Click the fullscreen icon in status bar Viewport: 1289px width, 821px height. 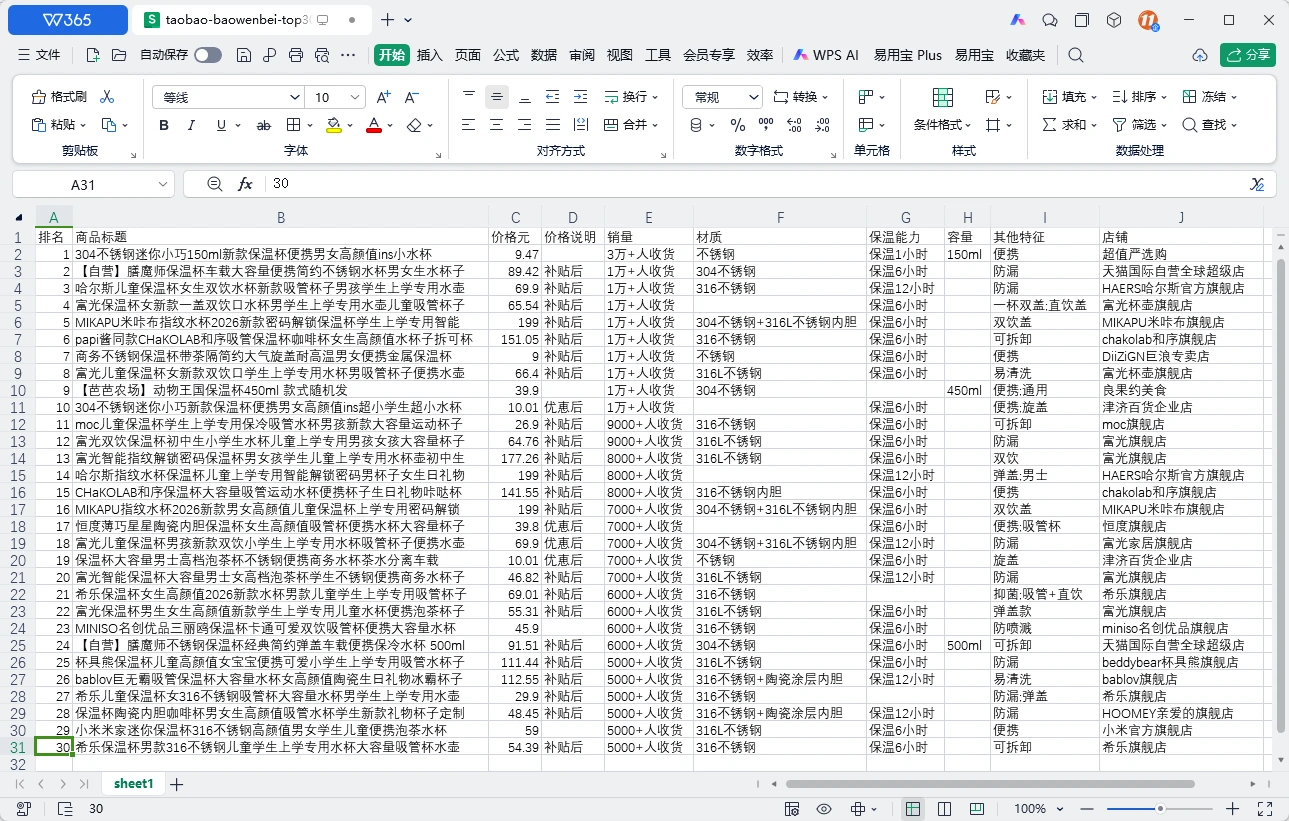coord(1264,809)
